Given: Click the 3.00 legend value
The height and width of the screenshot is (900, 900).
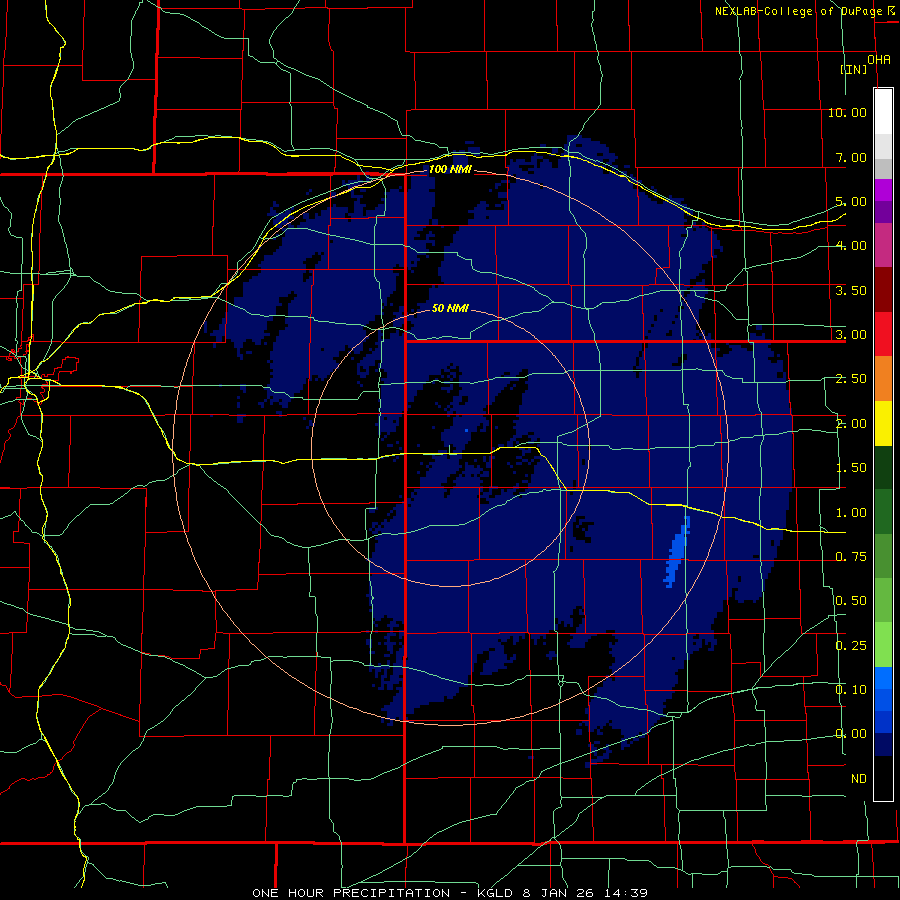Looking at the screenshot, I should (851, 335).
